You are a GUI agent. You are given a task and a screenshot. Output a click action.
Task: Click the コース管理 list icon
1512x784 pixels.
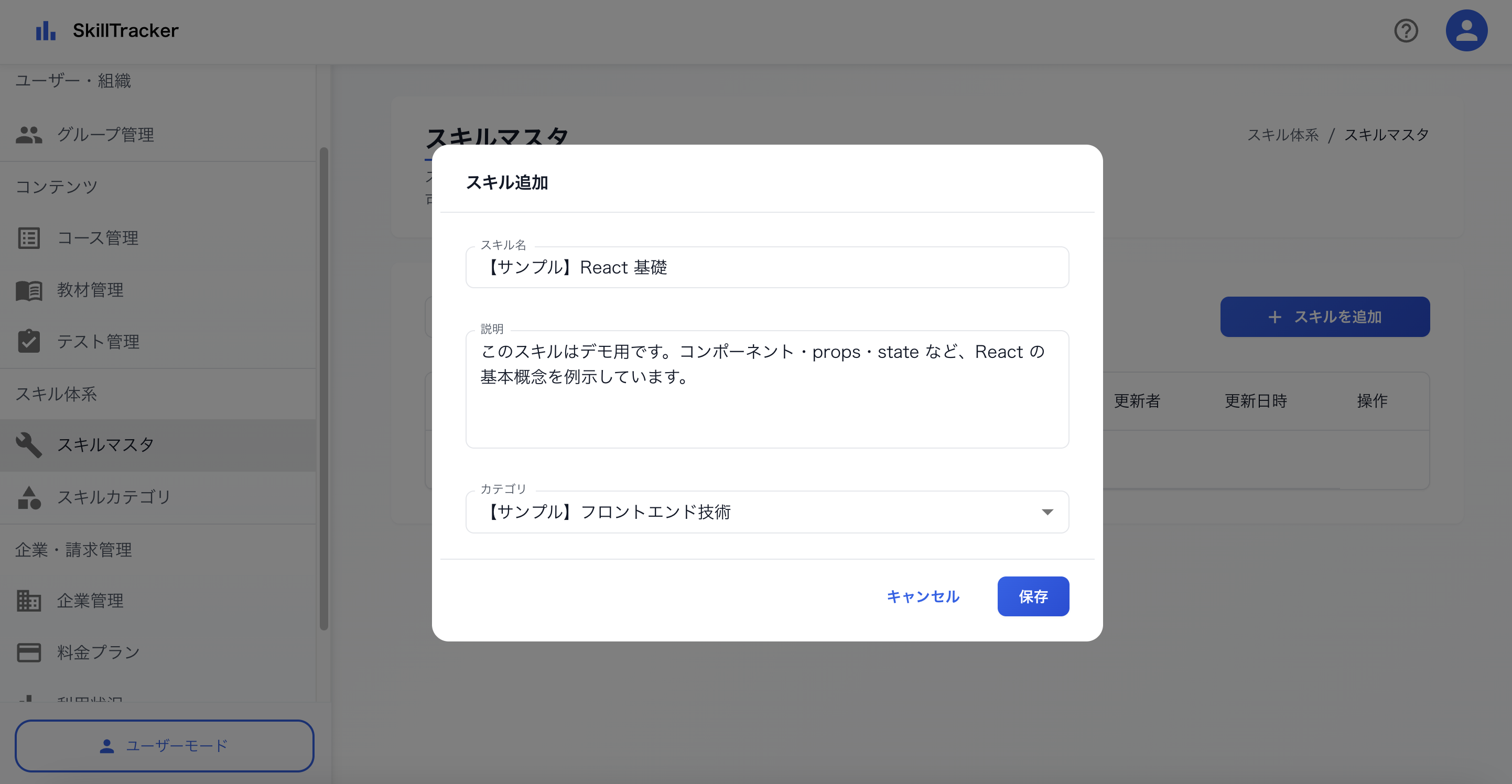[29, 238]
